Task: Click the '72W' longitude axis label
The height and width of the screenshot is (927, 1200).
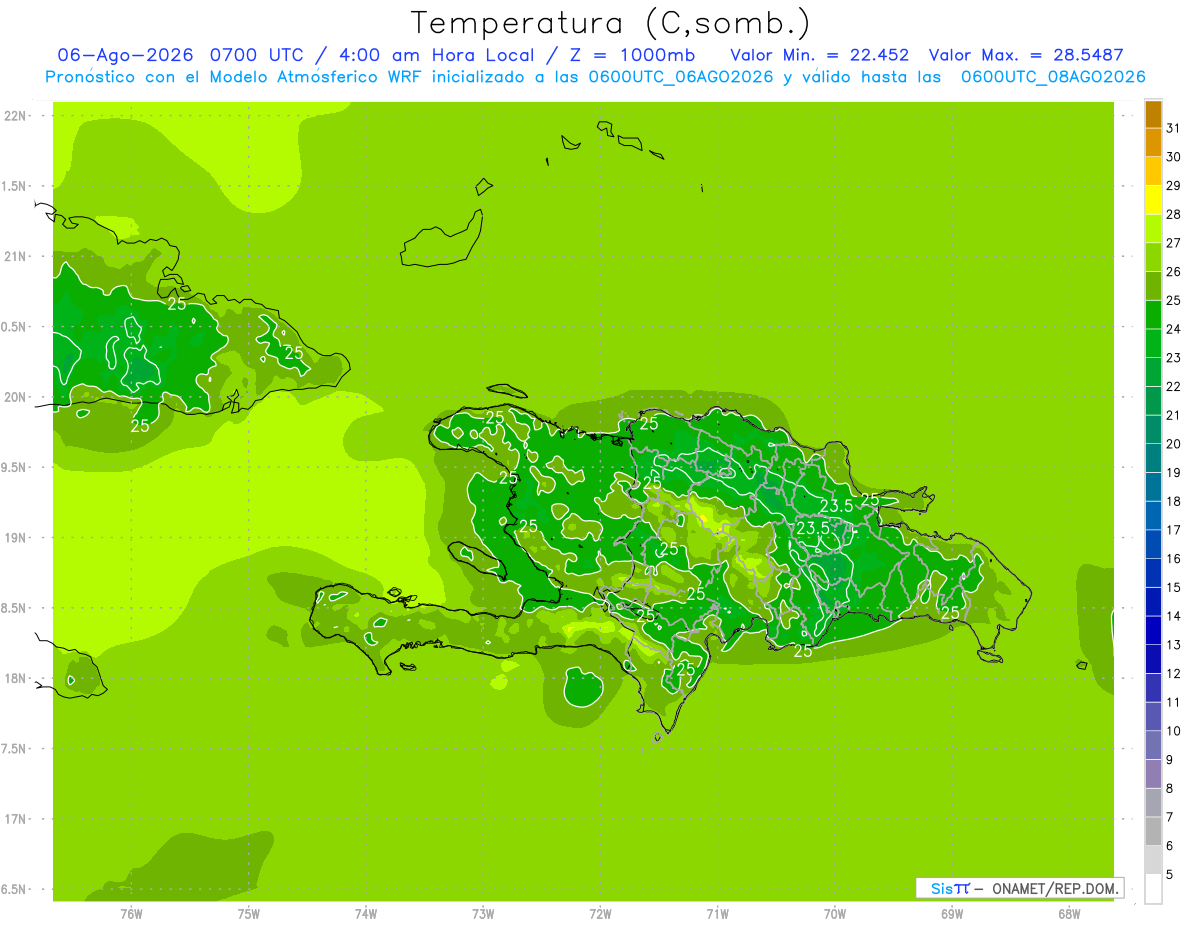Action: click(x=600, y=913)
